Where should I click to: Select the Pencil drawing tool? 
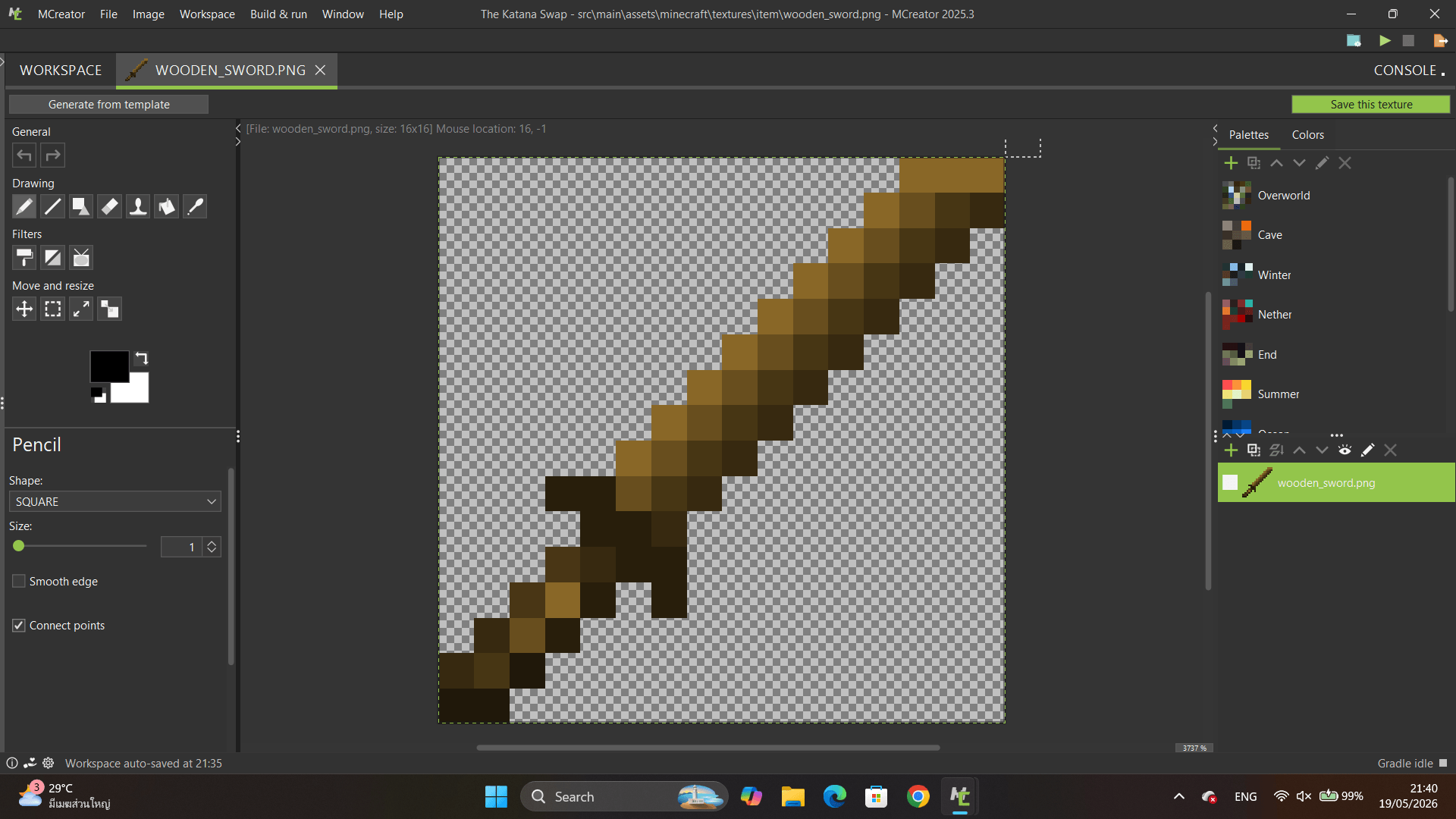[24, 206]
